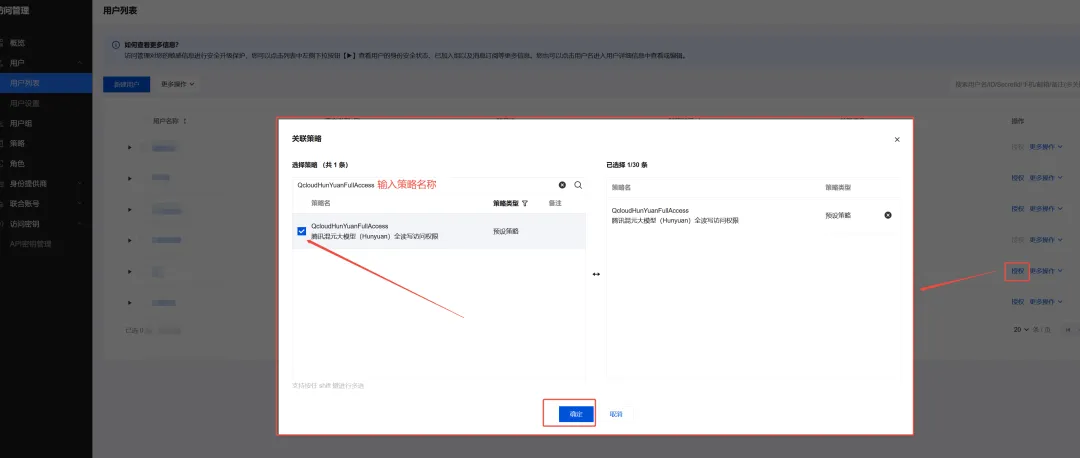Expand the last user row triangle
The height and width of the screenshot is (458, 1080).
click(x=129, y=302)
